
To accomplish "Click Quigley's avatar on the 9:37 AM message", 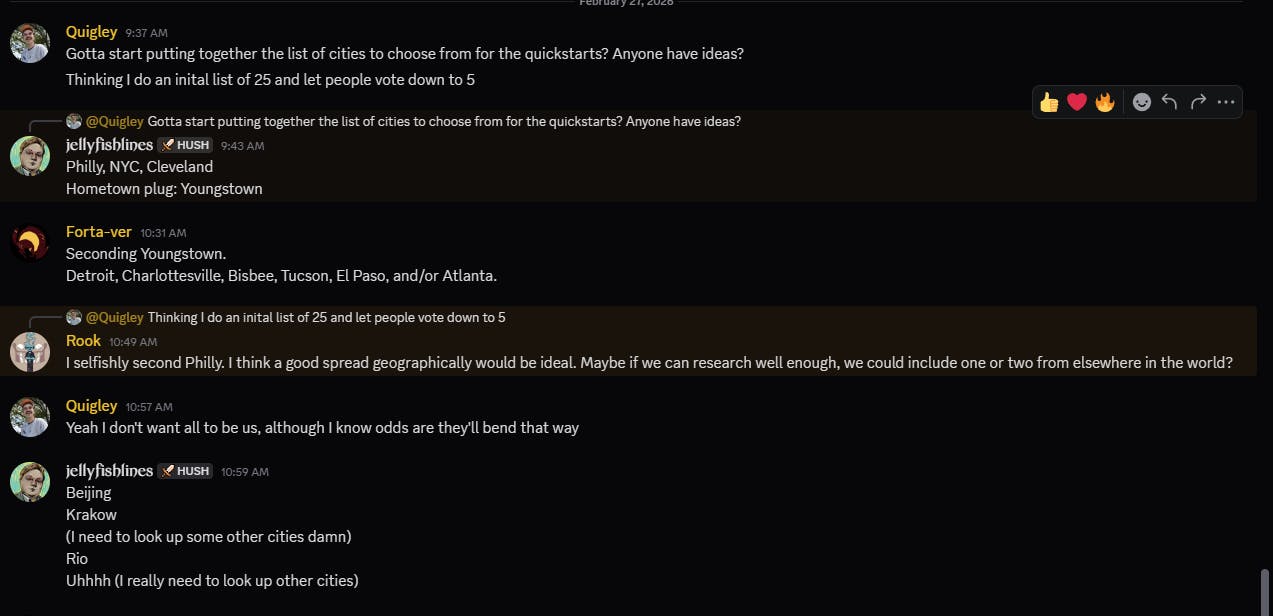I will pos(30,43).
